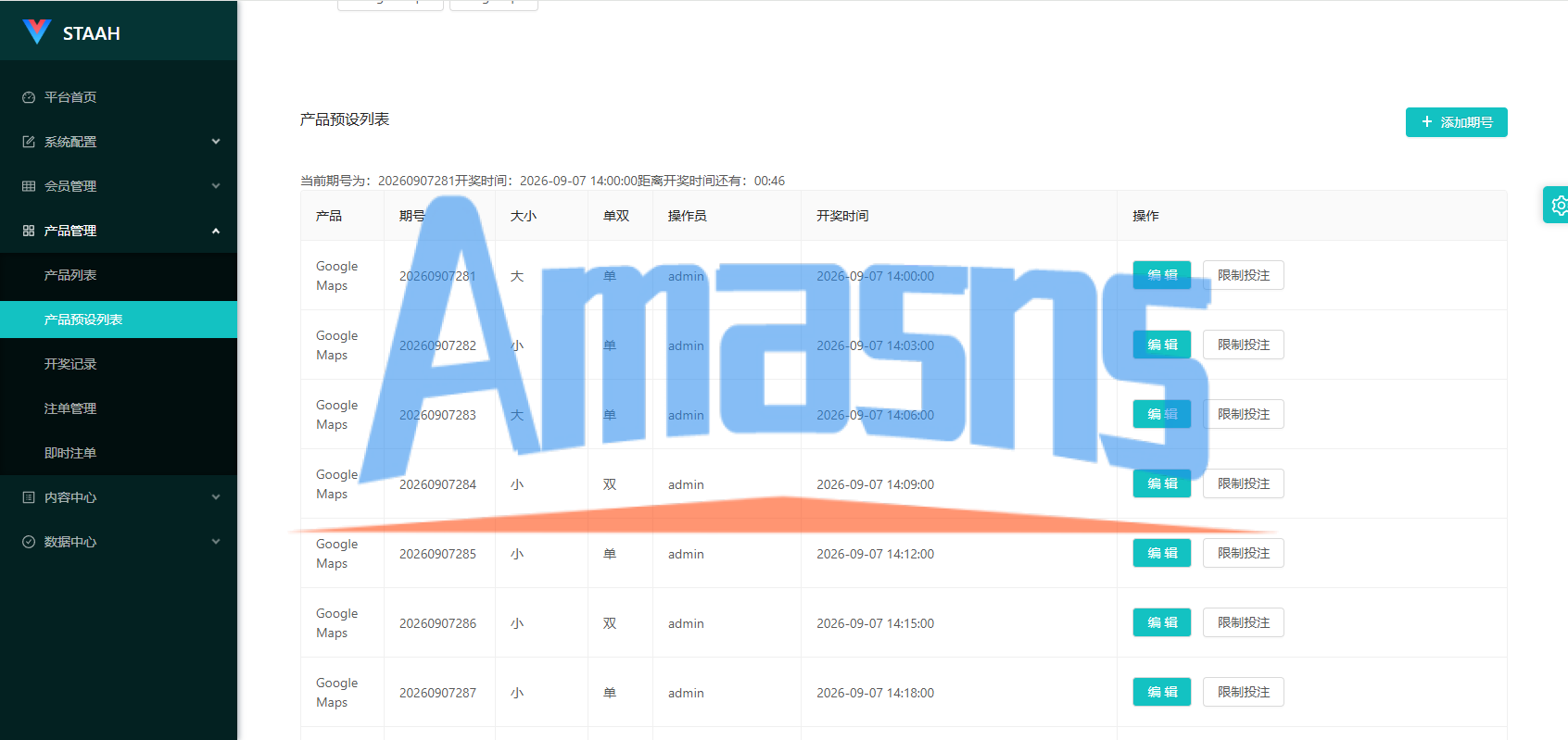The image size is (1568, 740).
Task: Expand the 会员管理 menu chevron
Action: [216, 186]
